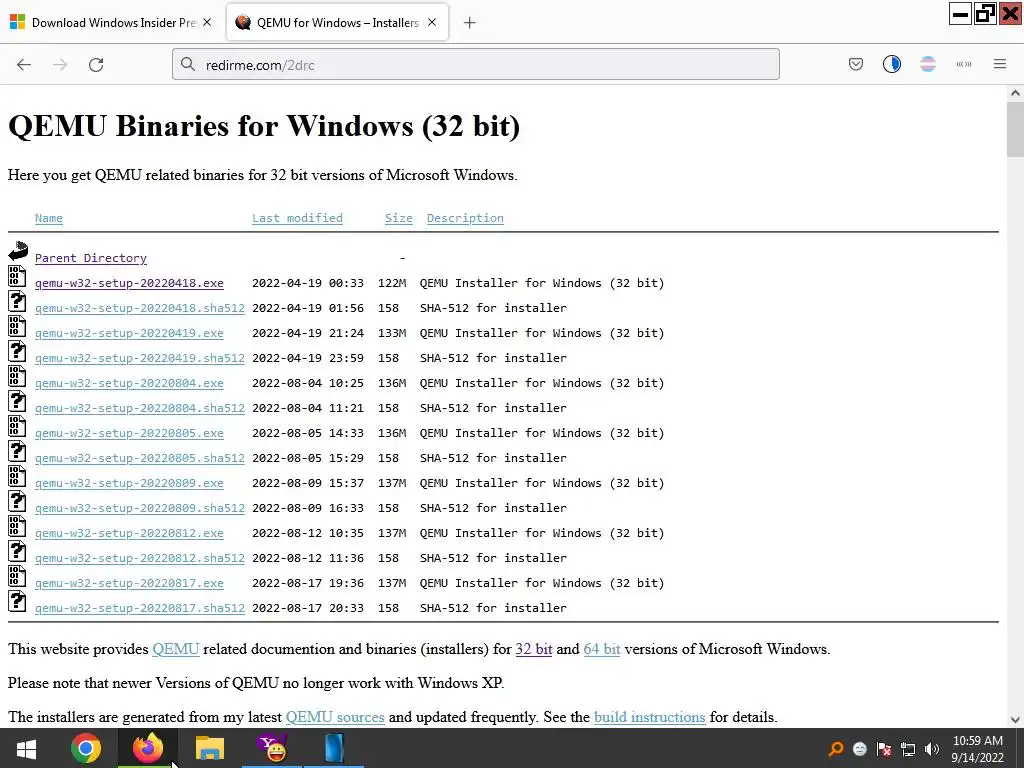Open qemu-w32-setup-20220804.sha512

coord(140,408)
